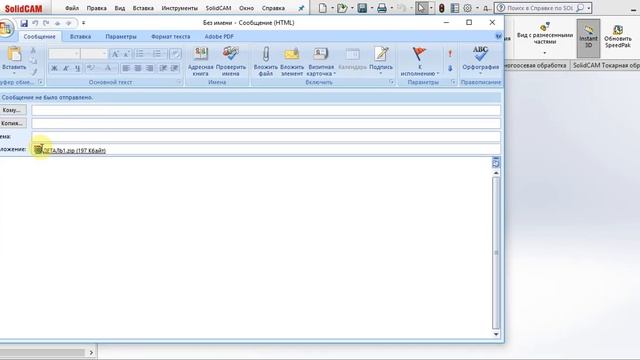Center the message text
Viewport: 640px width, 360px height.
pos(138,68)
